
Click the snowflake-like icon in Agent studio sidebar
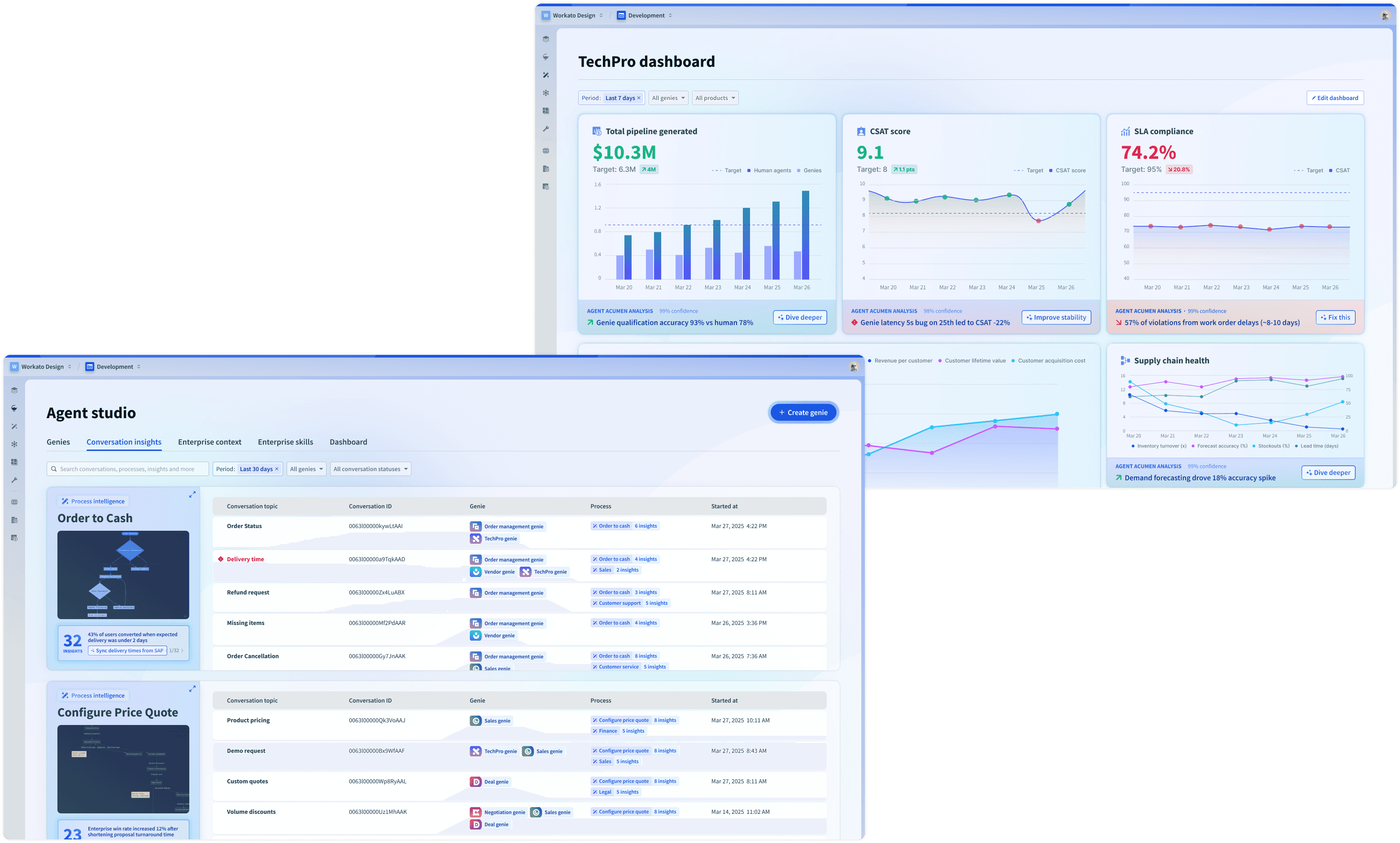(14, 444)
